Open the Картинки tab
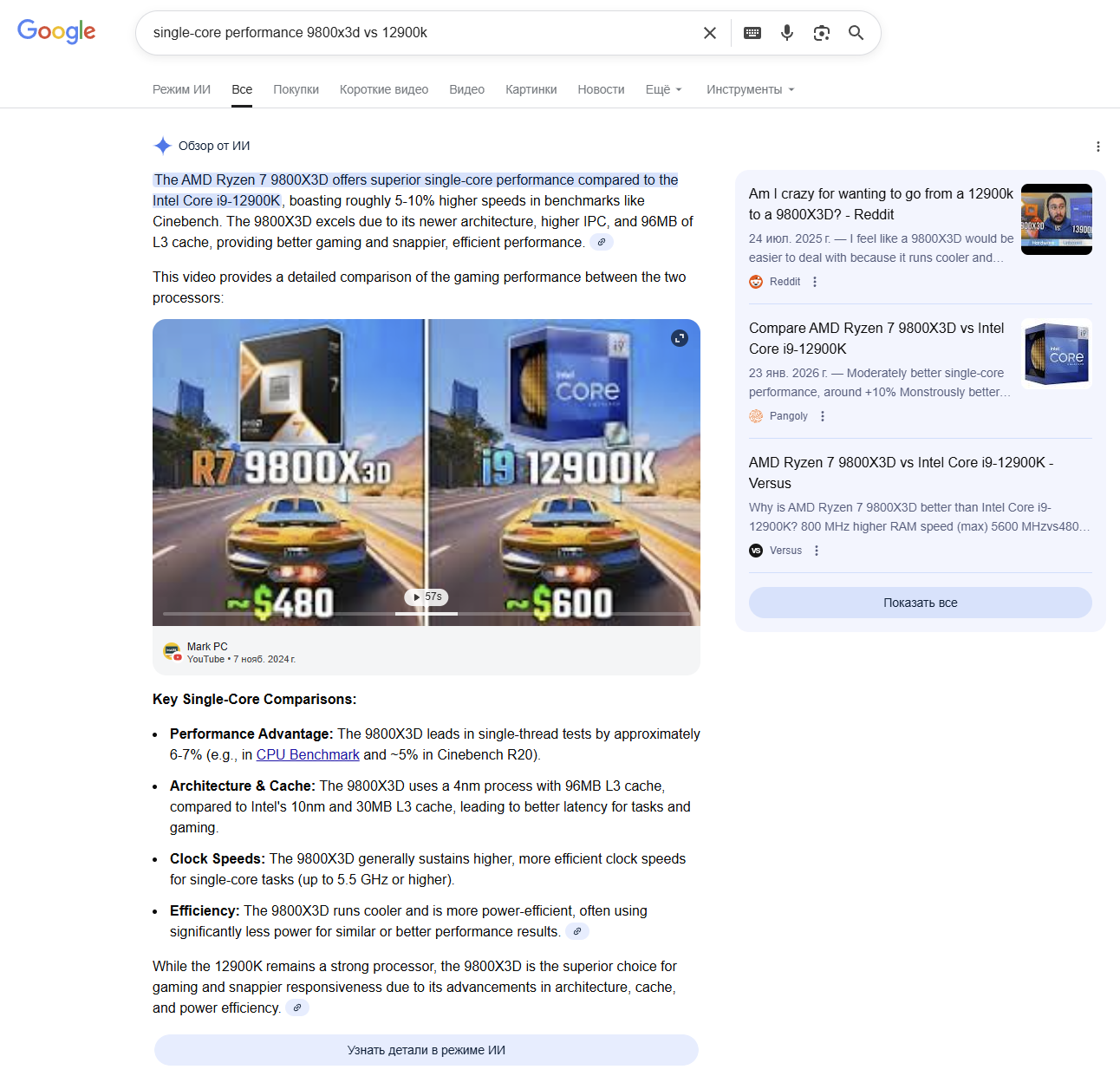The width and height of the screenshot is (1120, 1076). tap(531, 89)
